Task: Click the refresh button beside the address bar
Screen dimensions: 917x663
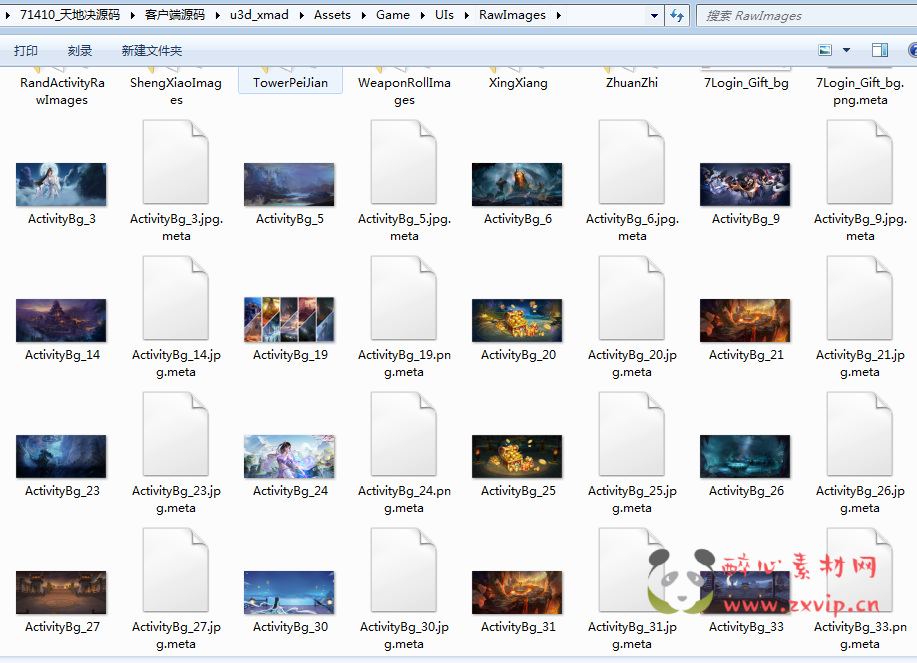Action: (677, 15)
